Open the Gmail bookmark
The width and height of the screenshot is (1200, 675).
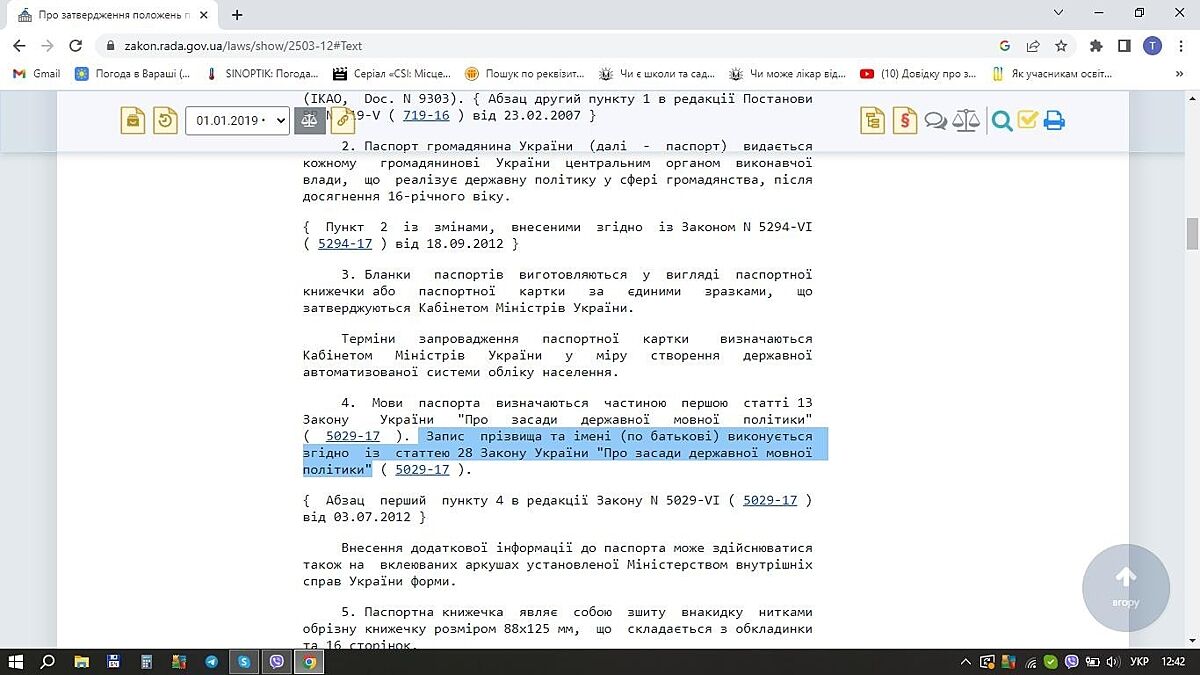pos(36,73)
